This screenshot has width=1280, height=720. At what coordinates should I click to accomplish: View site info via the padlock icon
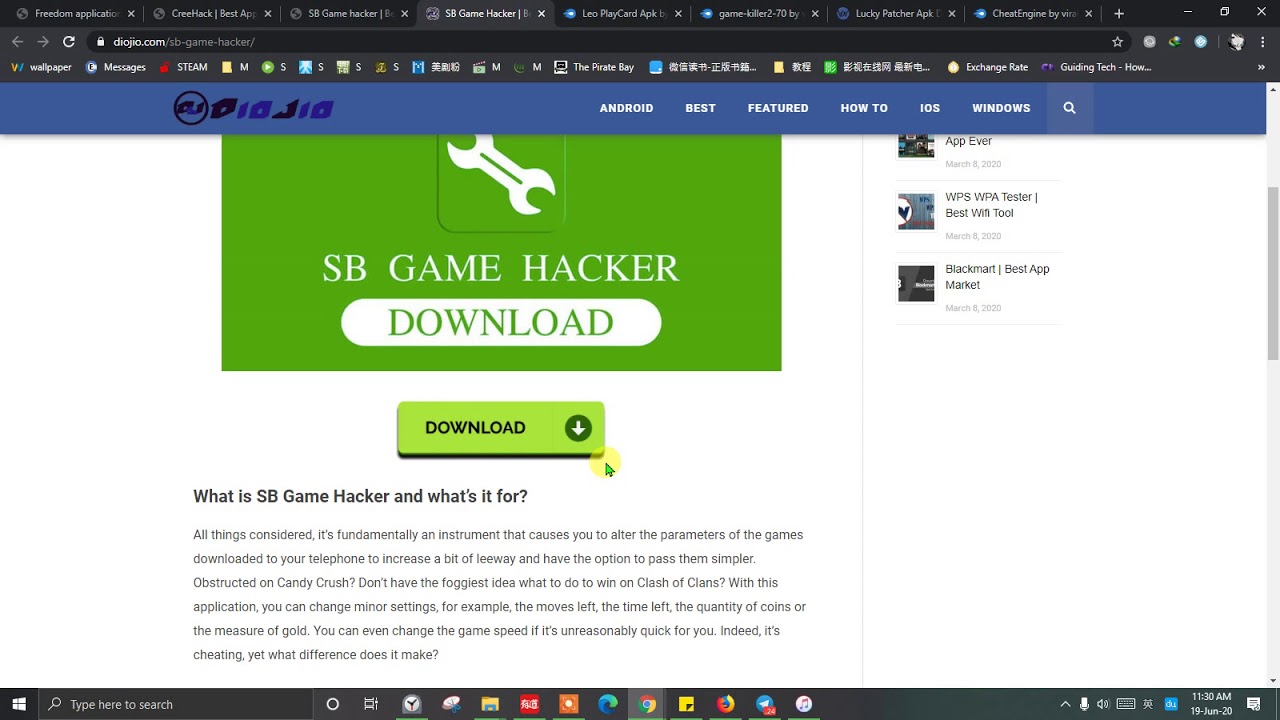click(100, 42)
